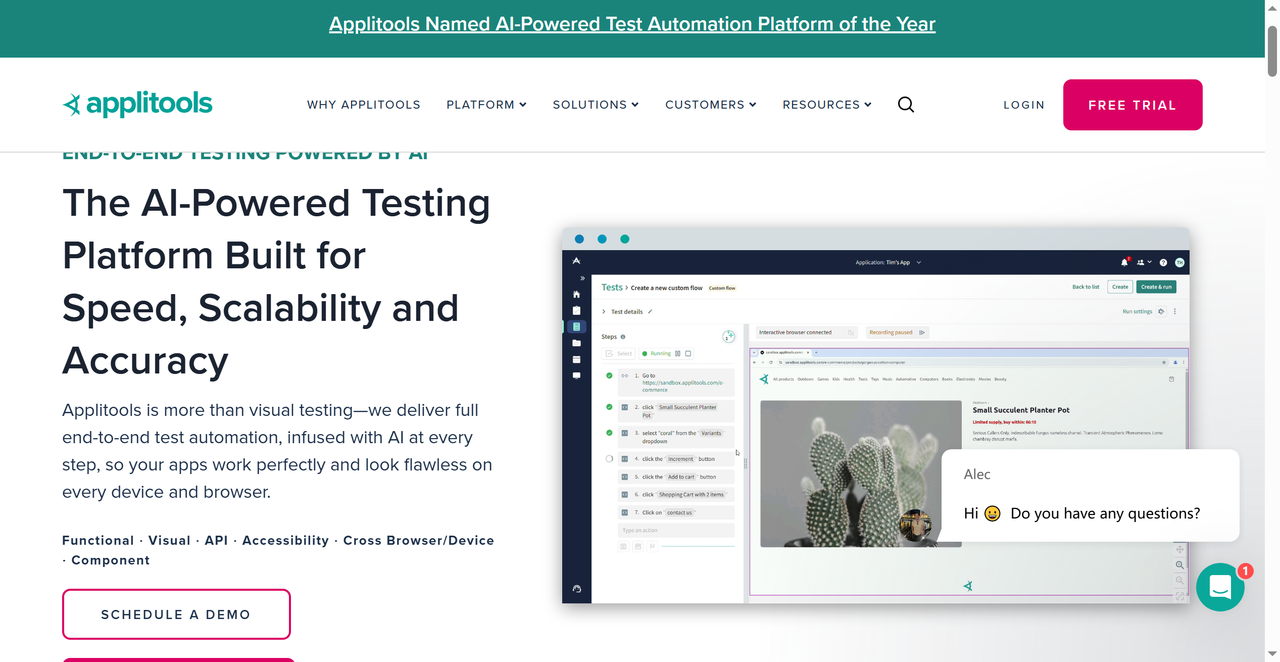Click the home icon in the preview sidebar
This screenshot has height=662, width=1280.
(576, 294)
